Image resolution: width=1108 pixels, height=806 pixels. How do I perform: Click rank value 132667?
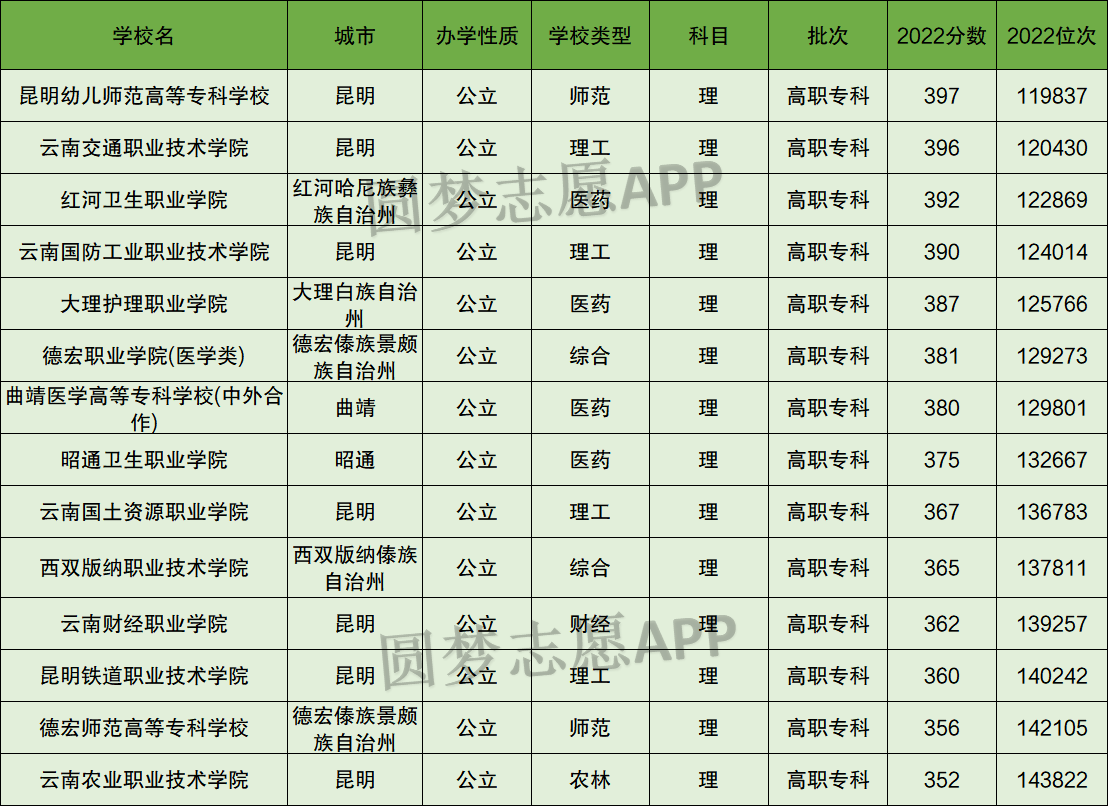pos(1051,460)
